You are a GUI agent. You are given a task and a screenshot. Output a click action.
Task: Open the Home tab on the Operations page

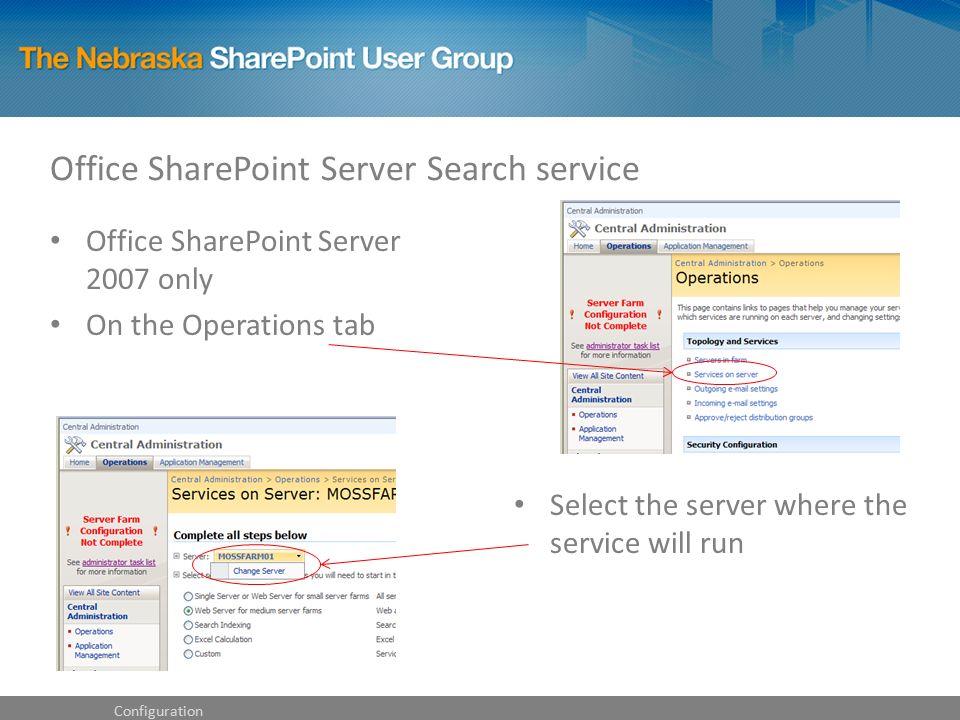pos(583,246)
